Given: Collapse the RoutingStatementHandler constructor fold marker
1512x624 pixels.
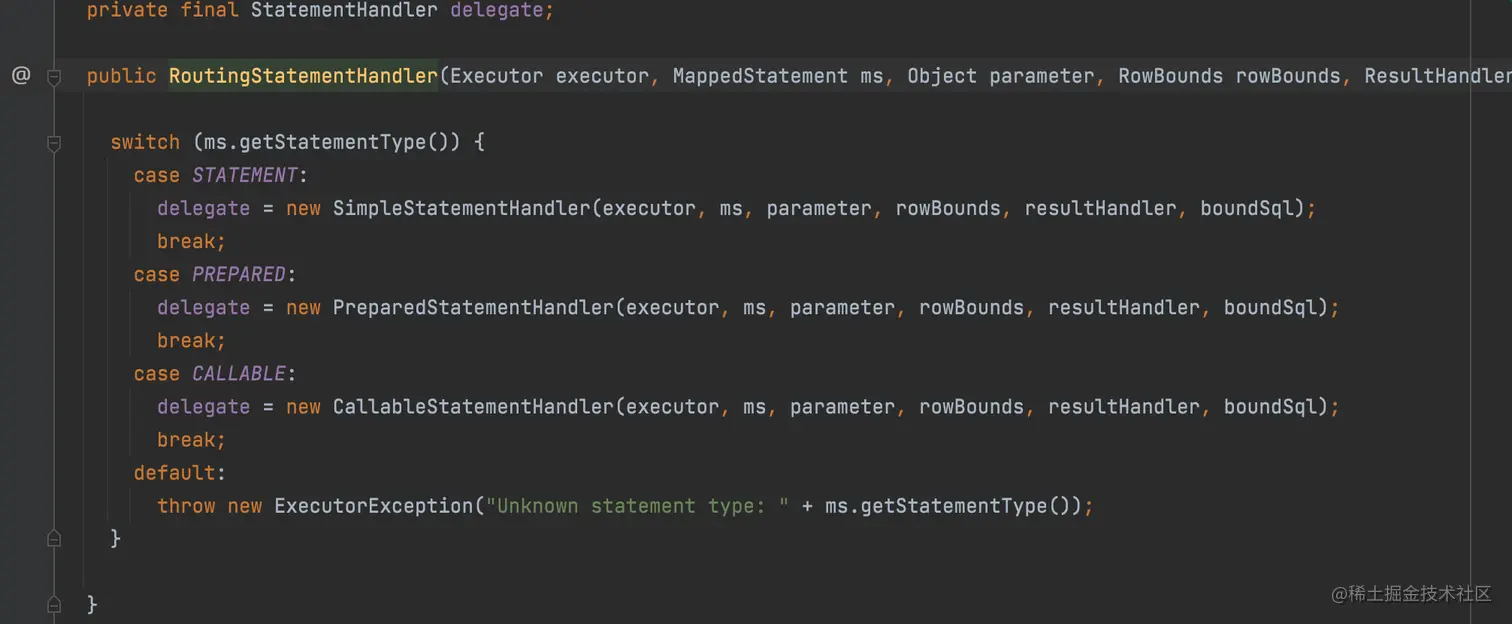Looking at the screenshot, I should (x=54, y=77).
